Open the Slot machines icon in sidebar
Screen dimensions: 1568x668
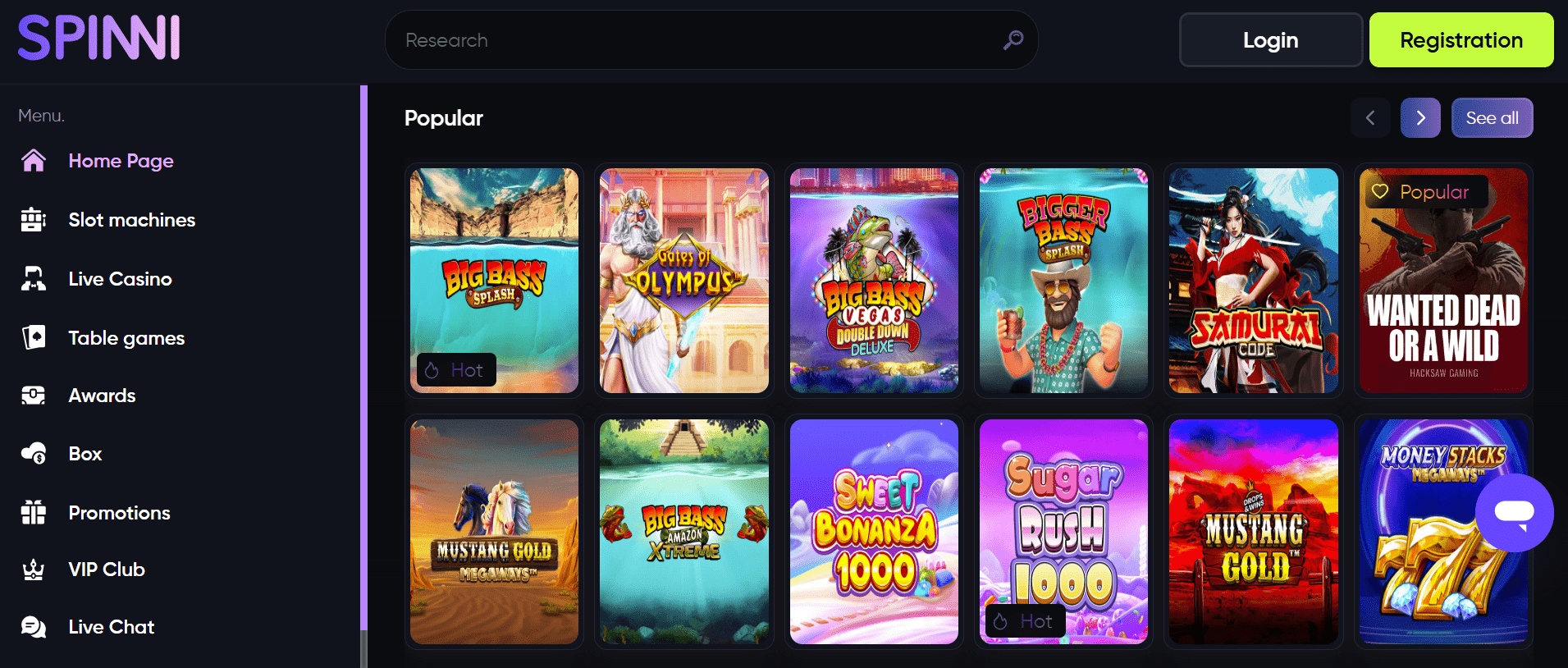click(34, 220)
